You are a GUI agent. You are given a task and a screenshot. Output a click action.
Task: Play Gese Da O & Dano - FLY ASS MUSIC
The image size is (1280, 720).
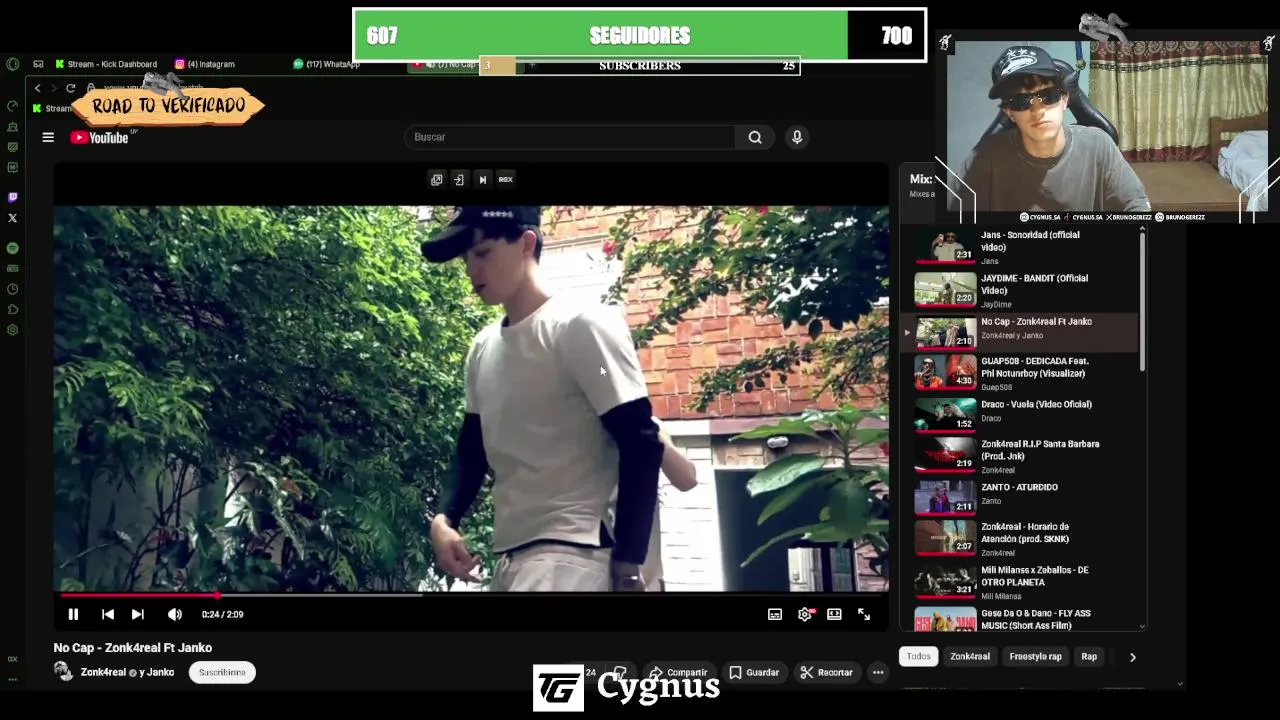[x=1020, y=619]
